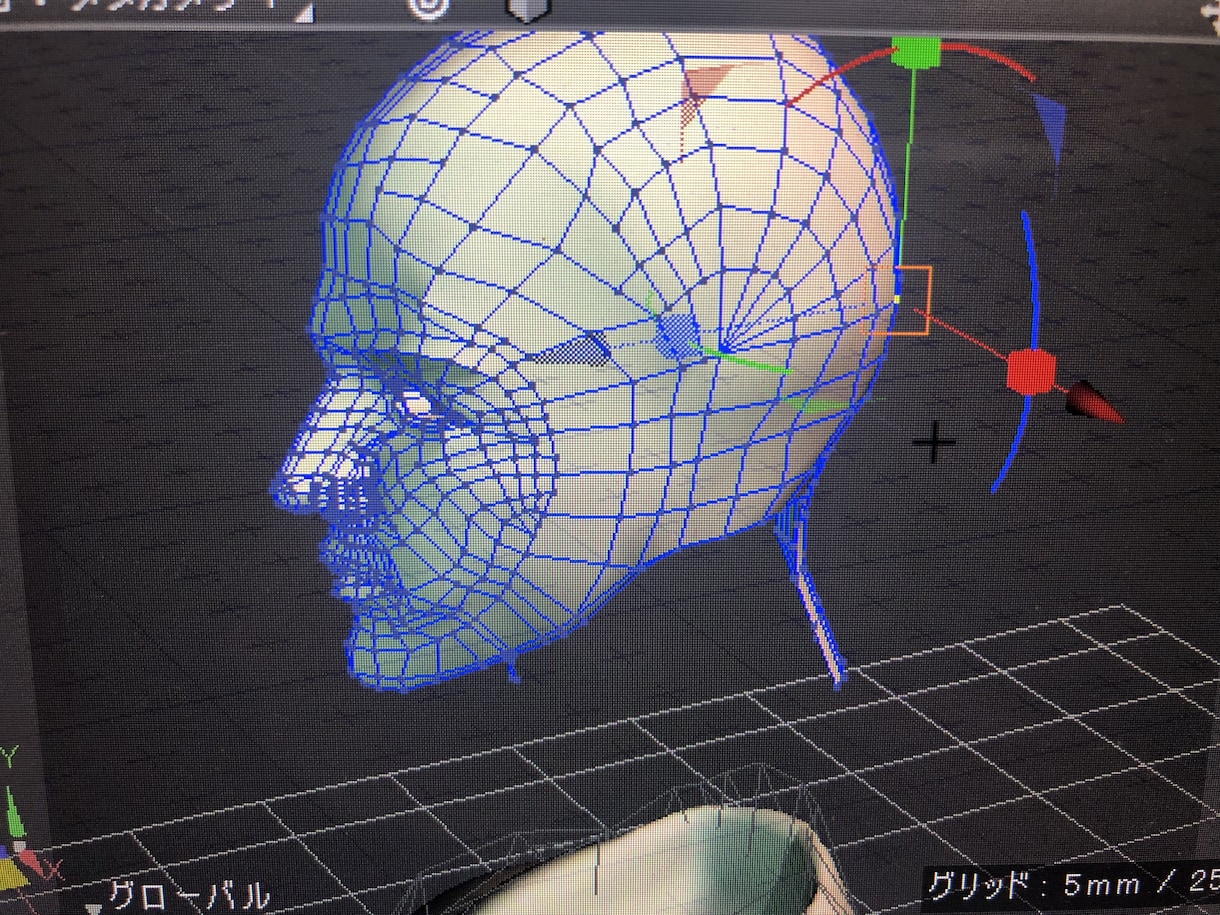Click the pale red arrow on the head top
The height and width of the screenshot is (915, 1220).
click(704, 95)
